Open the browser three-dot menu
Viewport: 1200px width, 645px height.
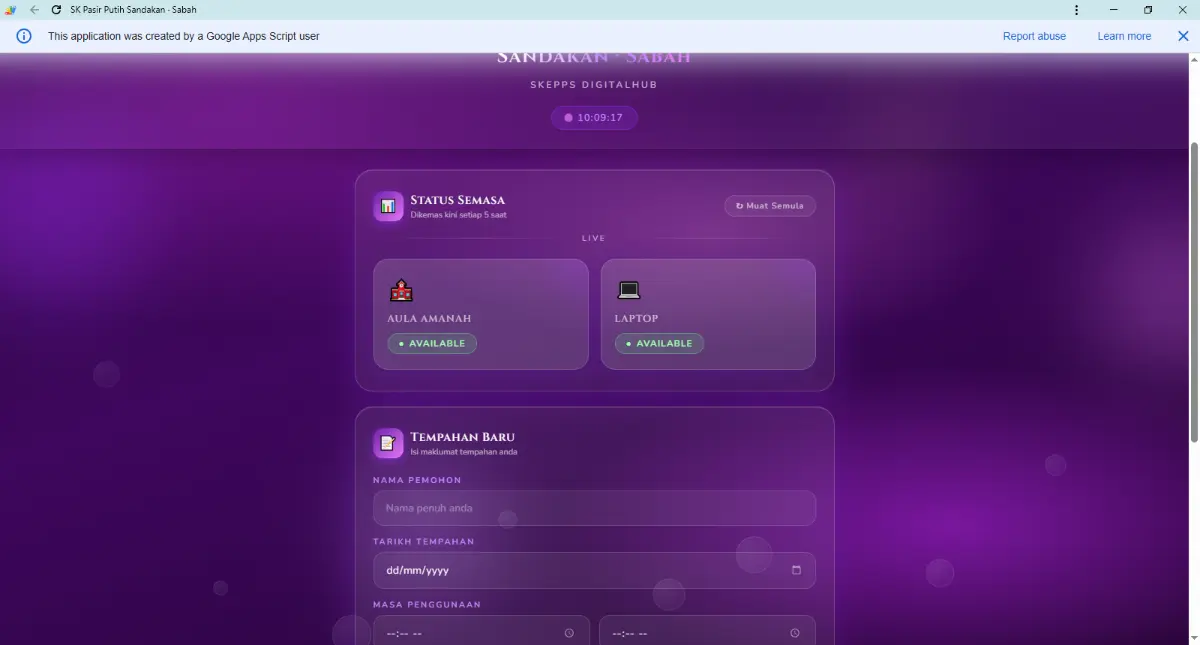pos(1076,10)
